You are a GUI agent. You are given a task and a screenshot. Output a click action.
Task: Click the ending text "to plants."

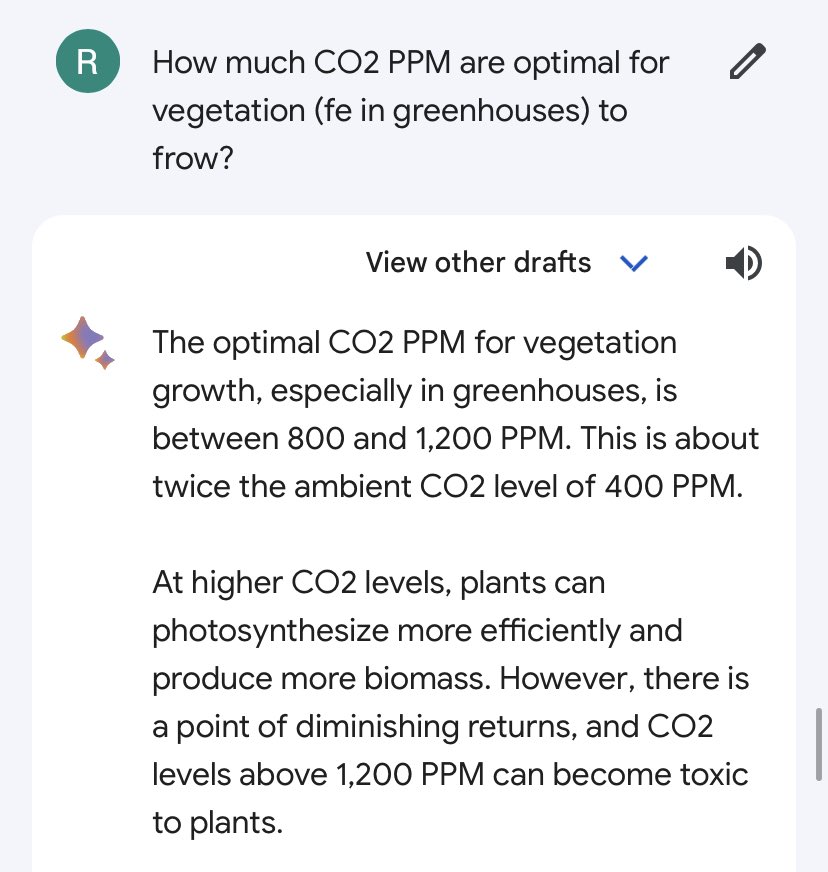click(x=218, y=823)
